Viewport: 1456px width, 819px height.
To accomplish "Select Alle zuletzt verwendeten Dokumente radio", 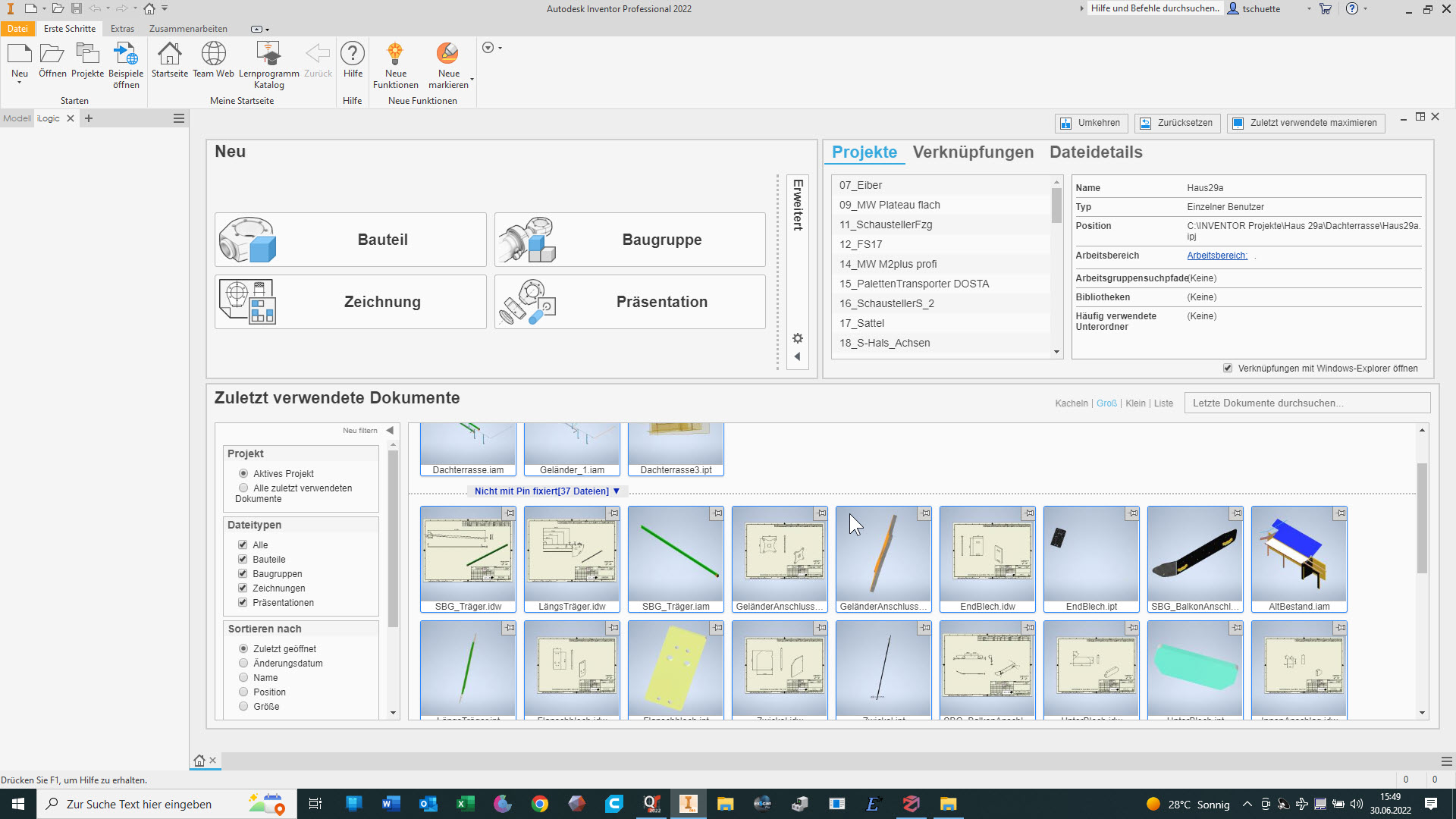I will pos(243,488).
